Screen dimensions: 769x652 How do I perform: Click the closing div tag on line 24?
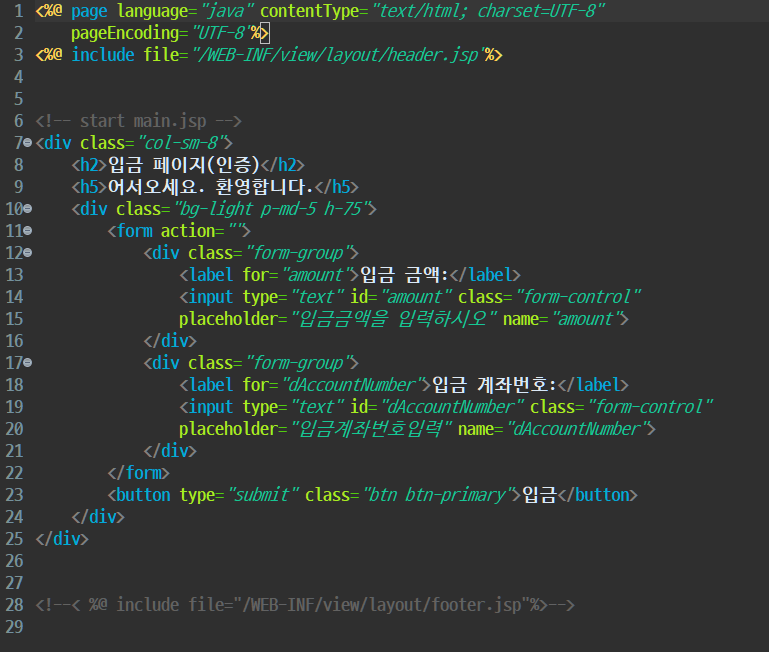click(x=98, y=517)
